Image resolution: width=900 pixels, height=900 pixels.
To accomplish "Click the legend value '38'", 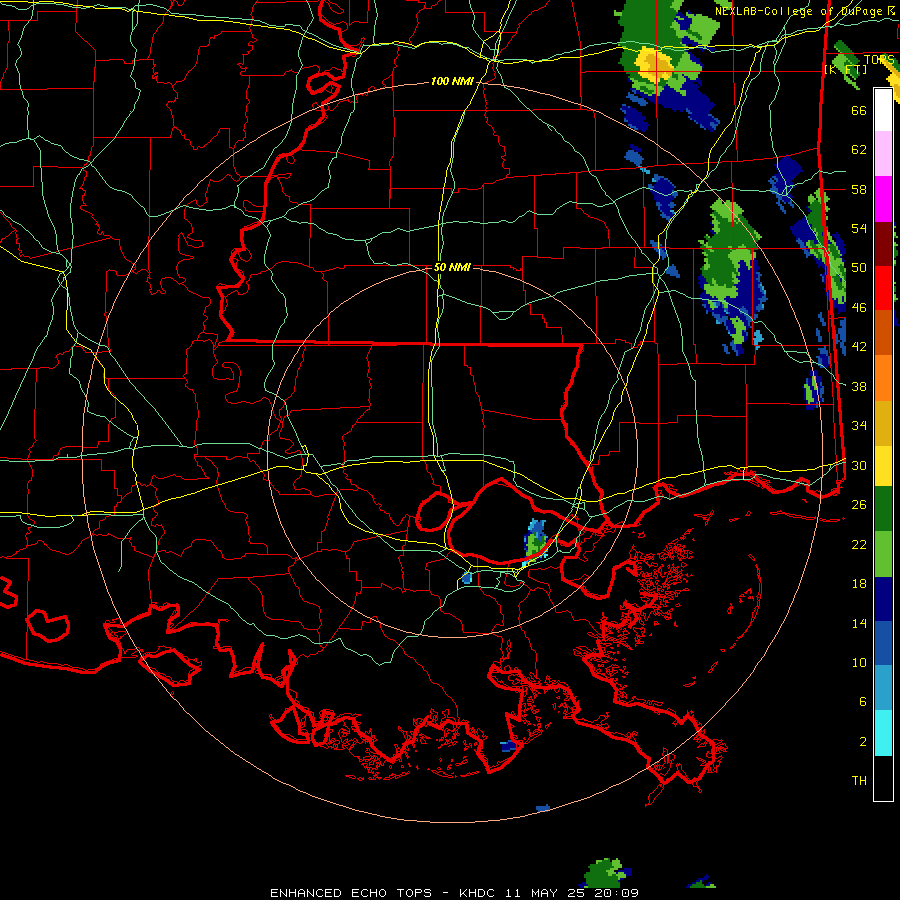I will pyautogui.click(x=859, y=386).
